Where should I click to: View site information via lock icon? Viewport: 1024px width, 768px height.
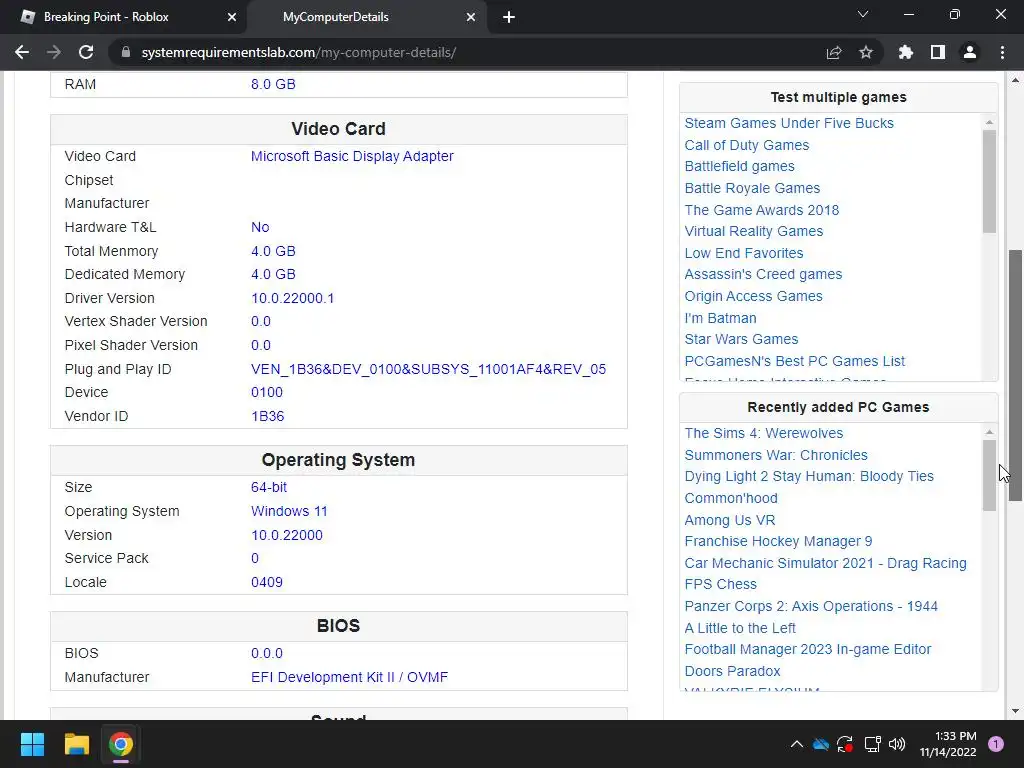click(x=126, y=52)
